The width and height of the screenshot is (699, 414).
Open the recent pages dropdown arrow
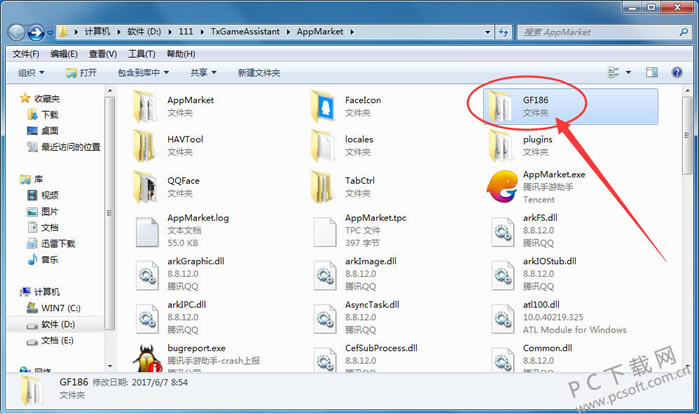click(x=49, y=33)
